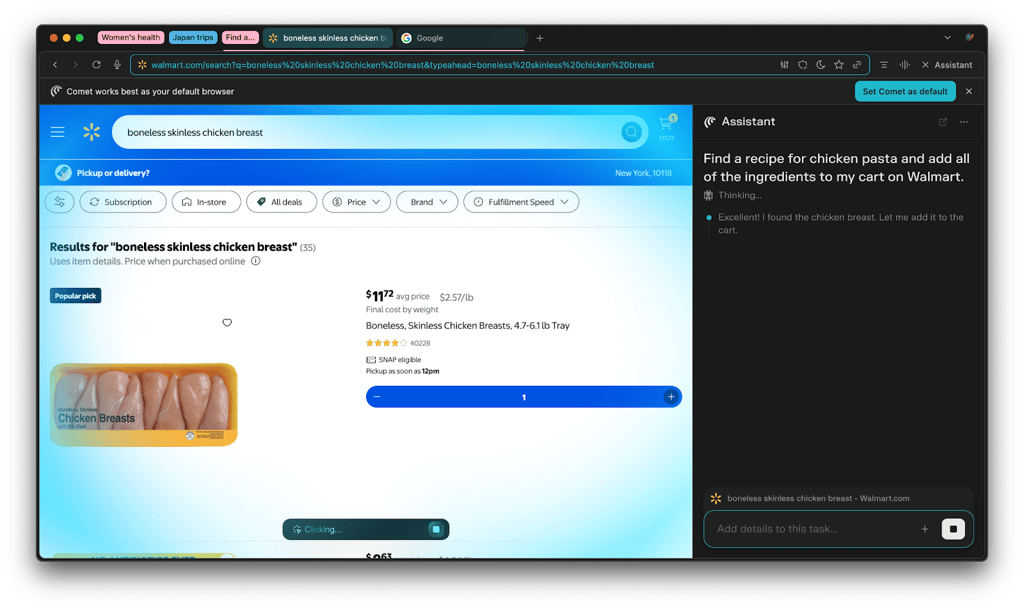Screen dimensions: 1024x609
Task: Dismiss the default browser banner
Action: point(969,91)
